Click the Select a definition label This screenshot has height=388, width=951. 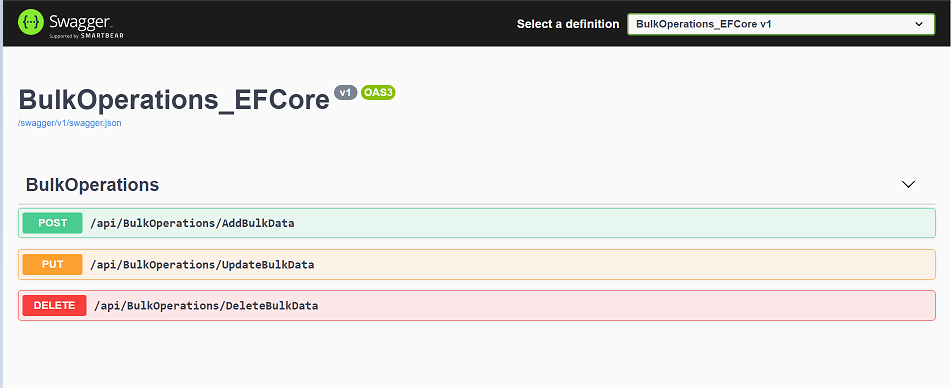click(x=568, y=24)
